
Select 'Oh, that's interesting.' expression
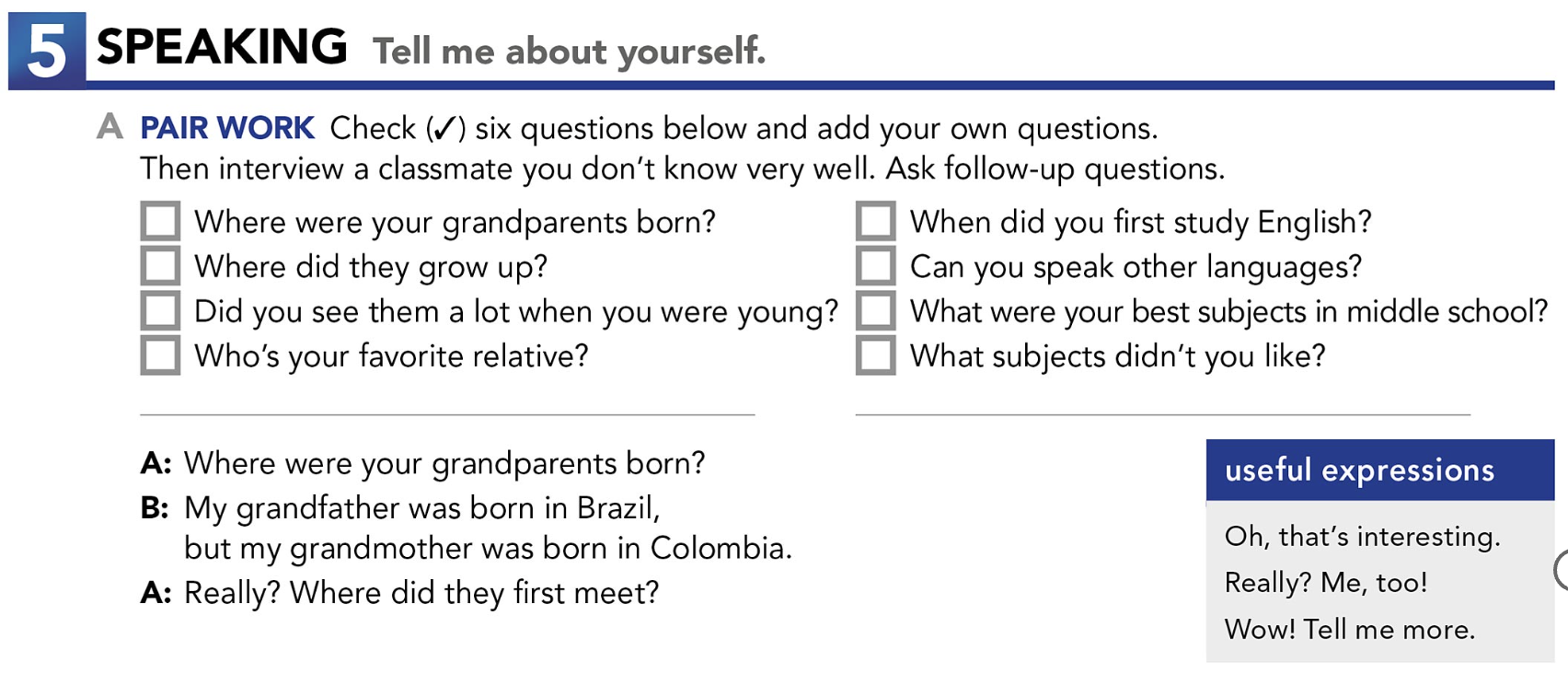tap(1362, 536)
